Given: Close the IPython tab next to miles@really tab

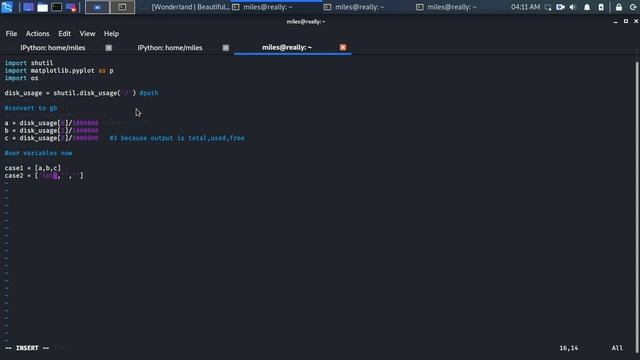Looking at the screenshot, I should click(x=226, y=48).
